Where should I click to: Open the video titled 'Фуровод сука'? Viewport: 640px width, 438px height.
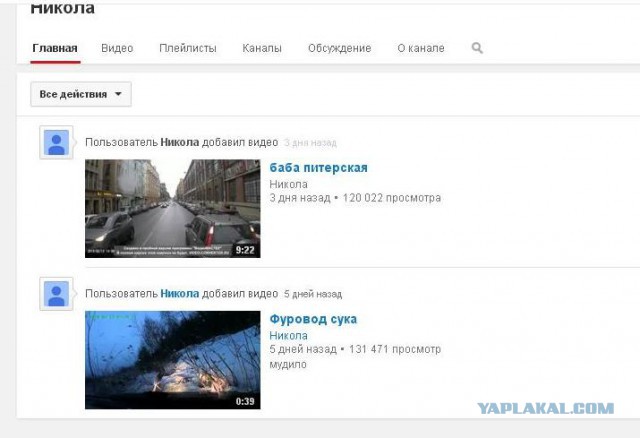coord(313,319)
